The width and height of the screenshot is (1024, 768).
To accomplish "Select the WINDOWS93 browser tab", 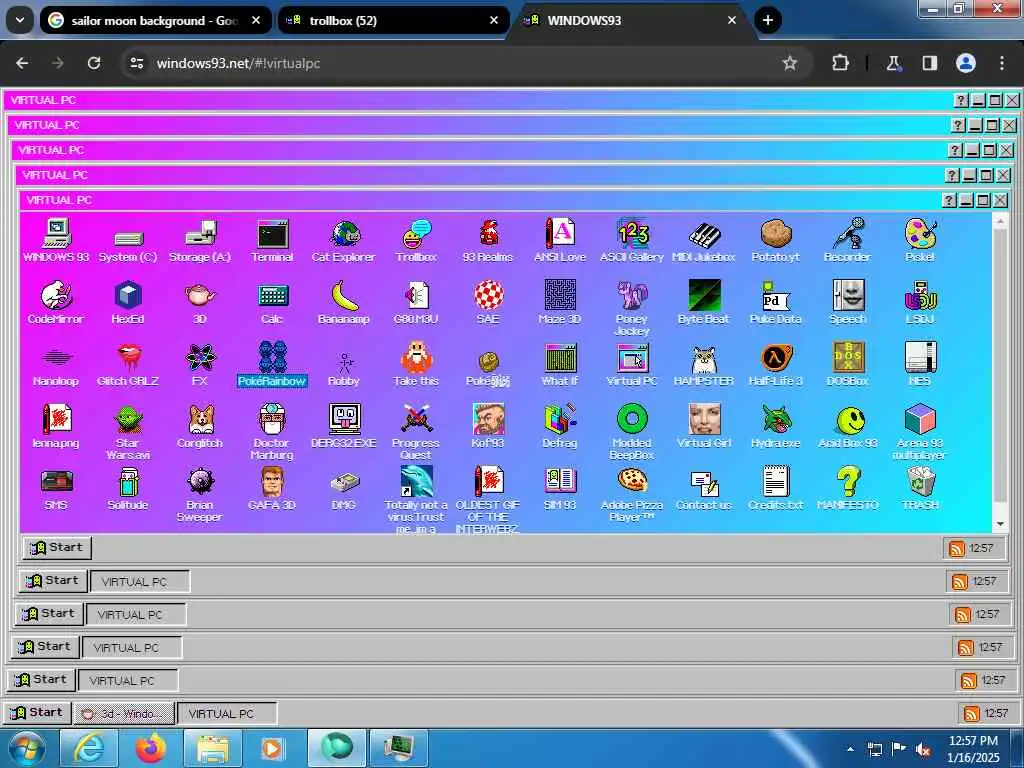I will [x=631, y=20].
